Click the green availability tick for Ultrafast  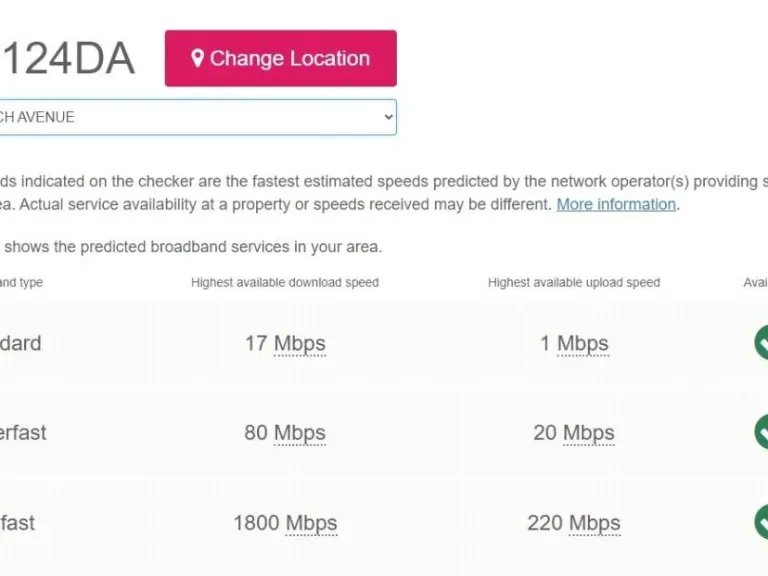[761, 522]
